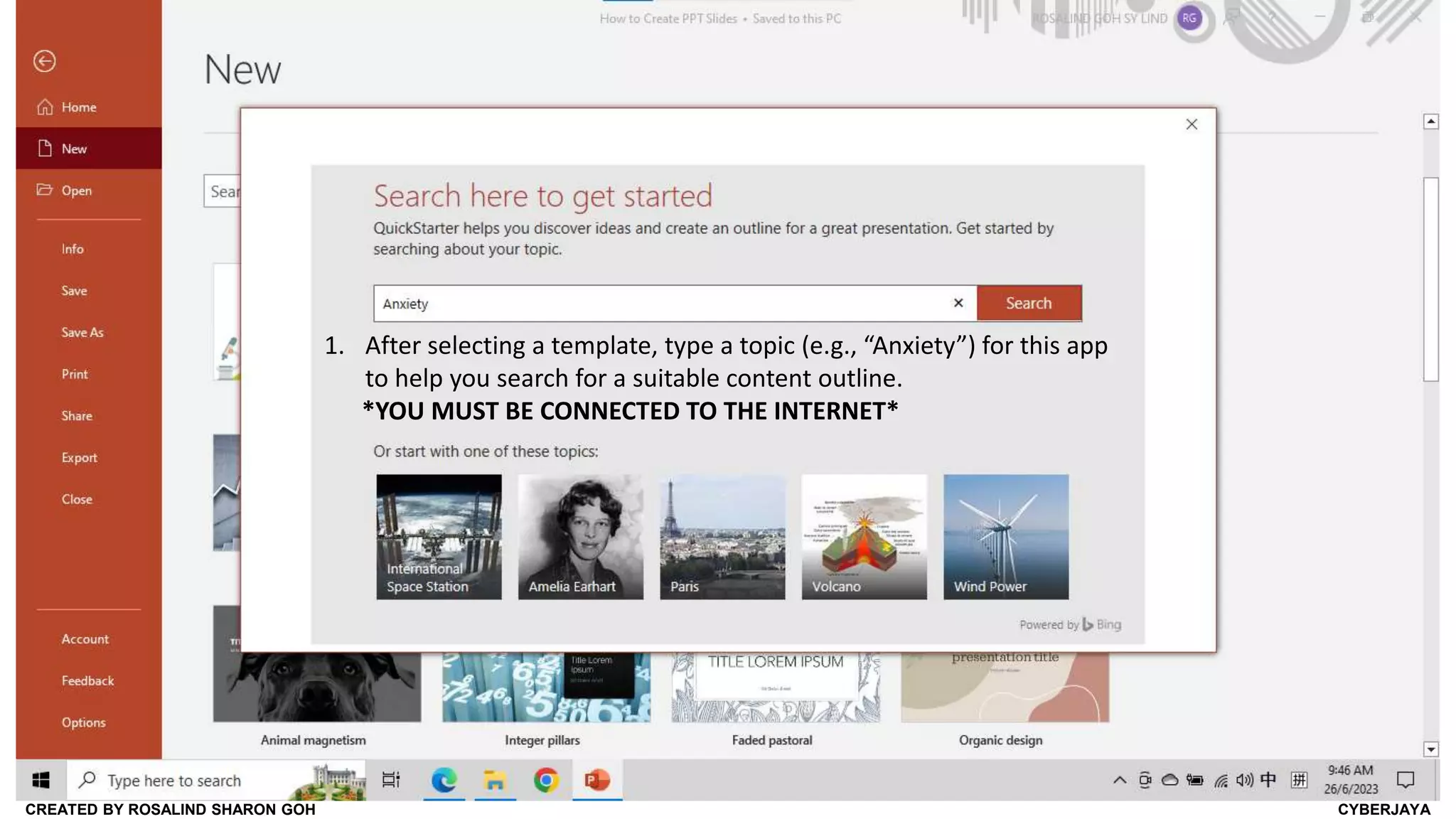Select New in the sidebar

pos(89,149)
